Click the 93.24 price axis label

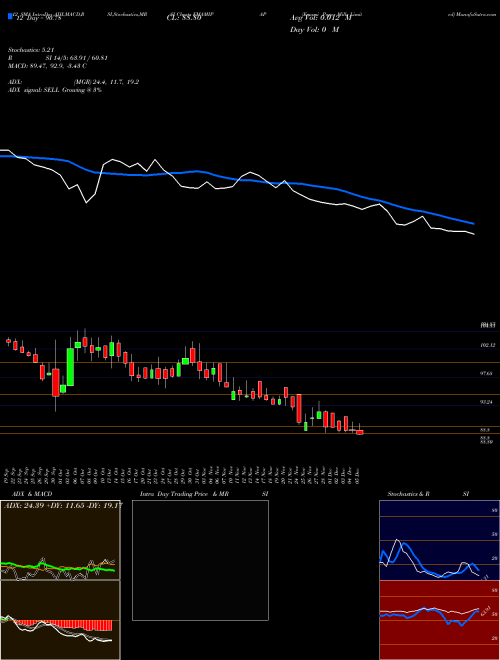click(x=487, y=402)
